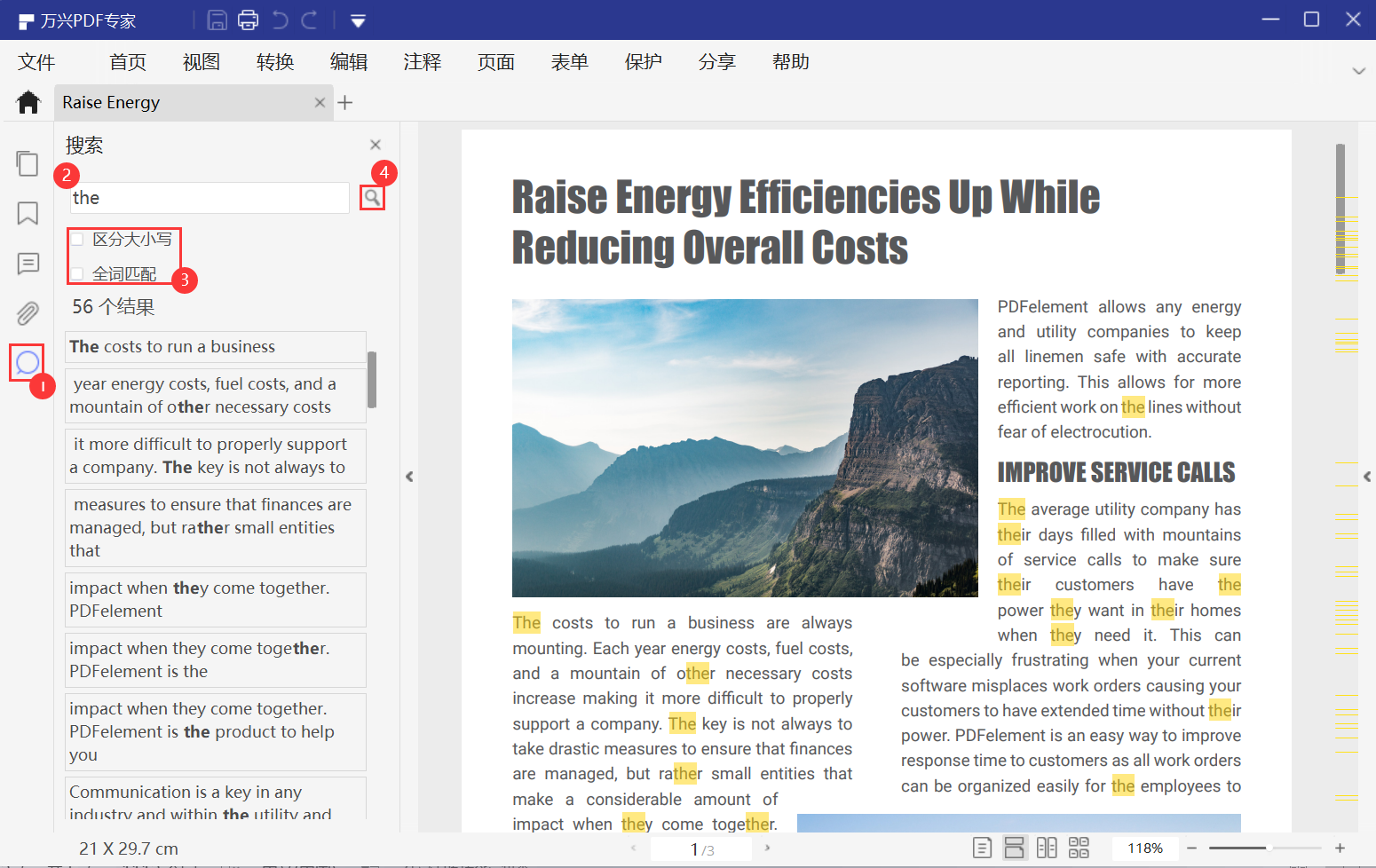
Task: Go to the Home icon tab
Action: click(28, 103)
